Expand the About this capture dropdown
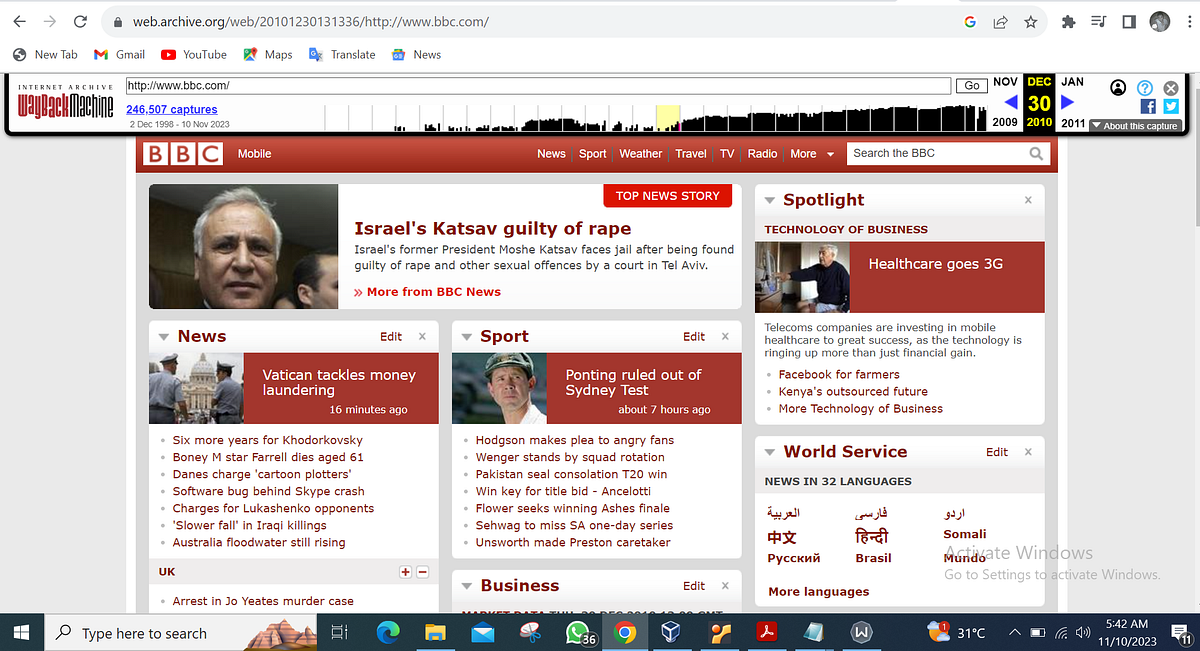The width and height of the screenshot is (1200, 651). [1134, 126]
